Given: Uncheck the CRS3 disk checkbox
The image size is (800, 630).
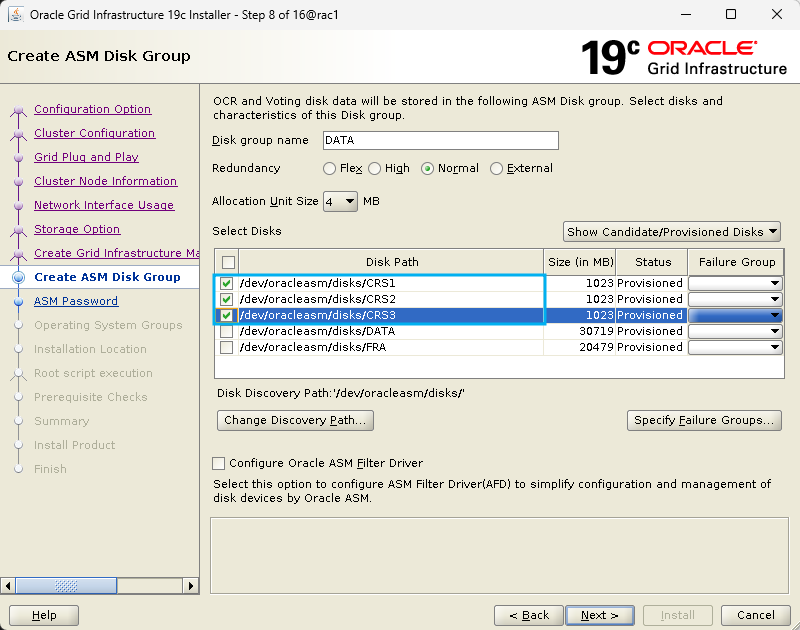Looking at the screenshot, I should pyautogui.click(x=227, y=315).
